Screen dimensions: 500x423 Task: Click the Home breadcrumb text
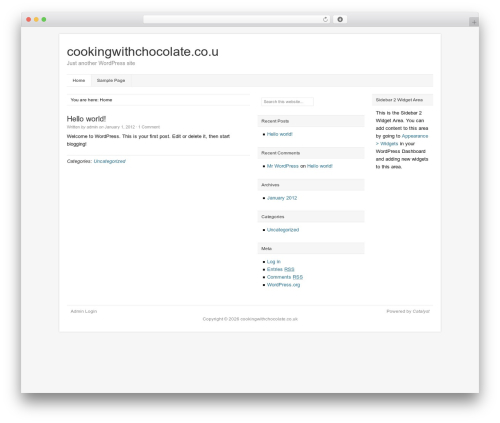(x=106, y=100)
